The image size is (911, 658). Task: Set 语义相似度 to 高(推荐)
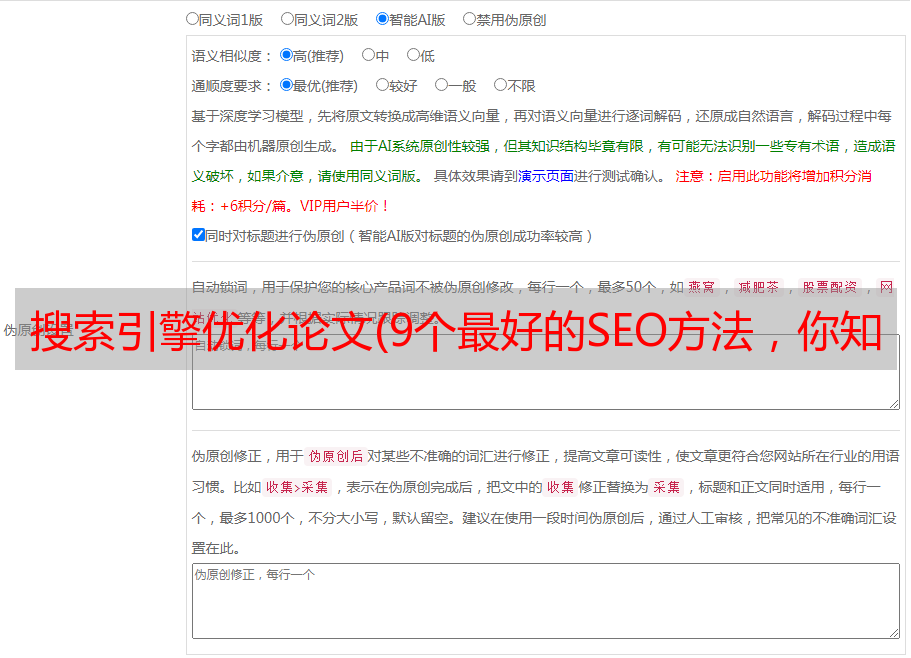[286, 55]
